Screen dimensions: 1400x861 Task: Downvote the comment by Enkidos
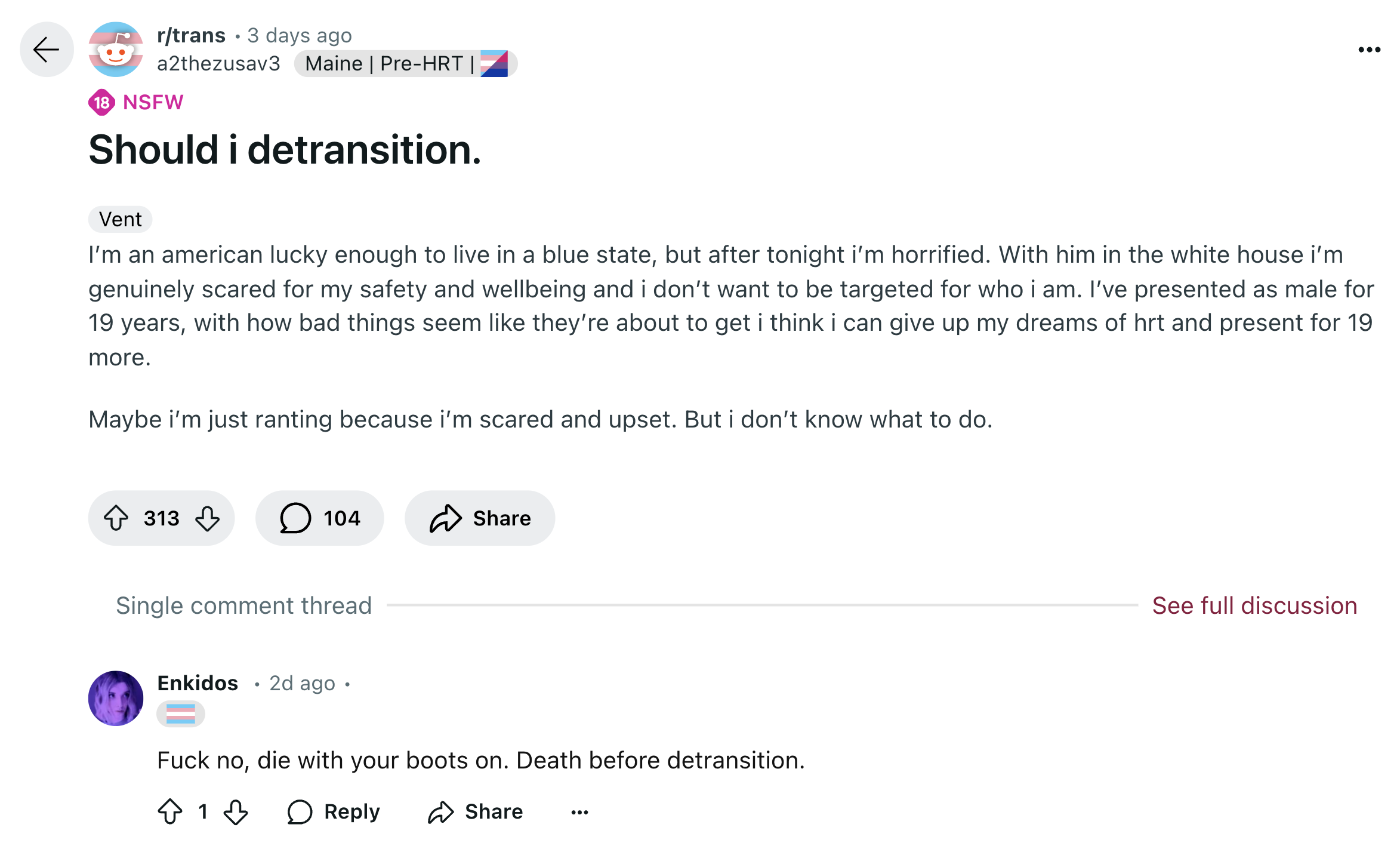coord(236,812)
